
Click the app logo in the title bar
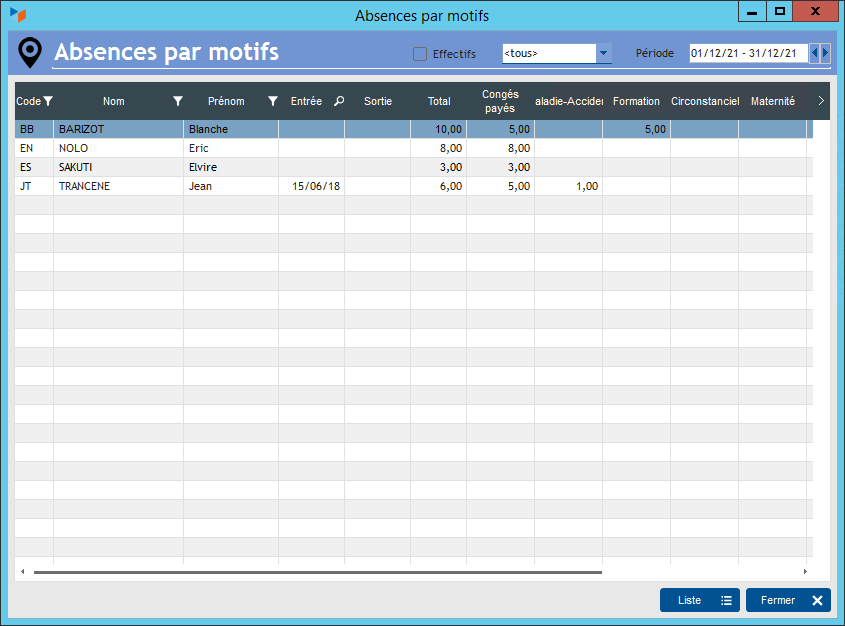(17, 15)
